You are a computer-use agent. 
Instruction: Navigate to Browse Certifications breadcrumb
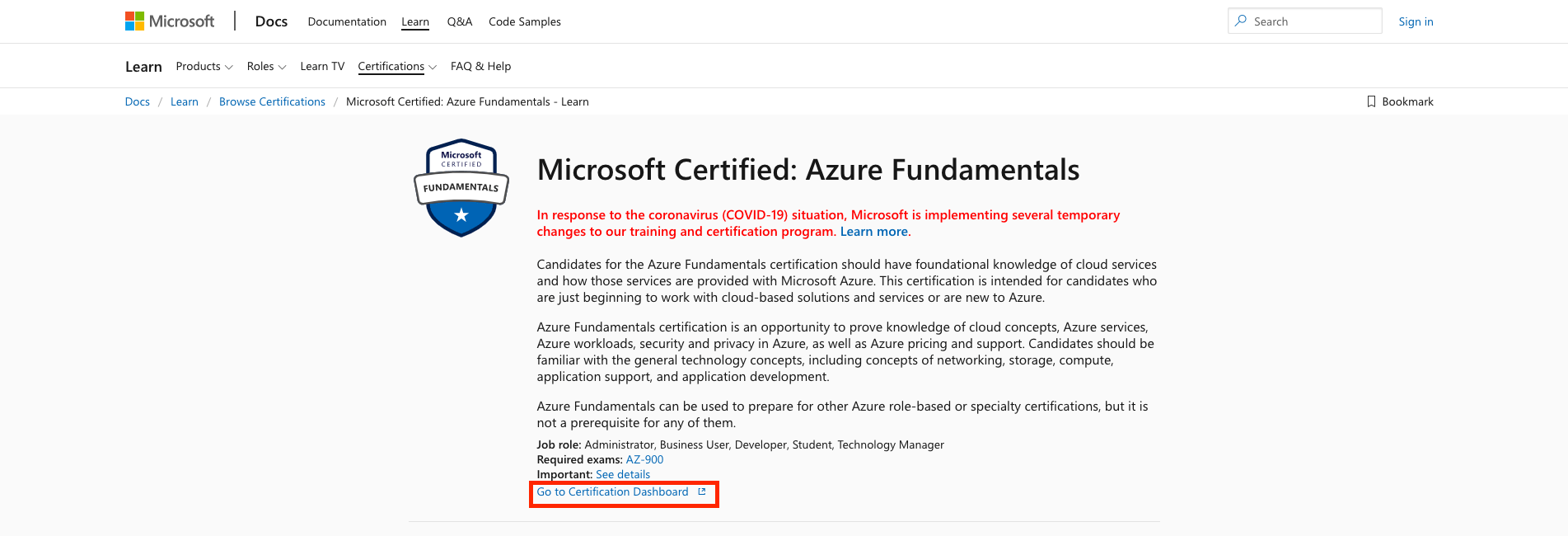click(272, 101)
